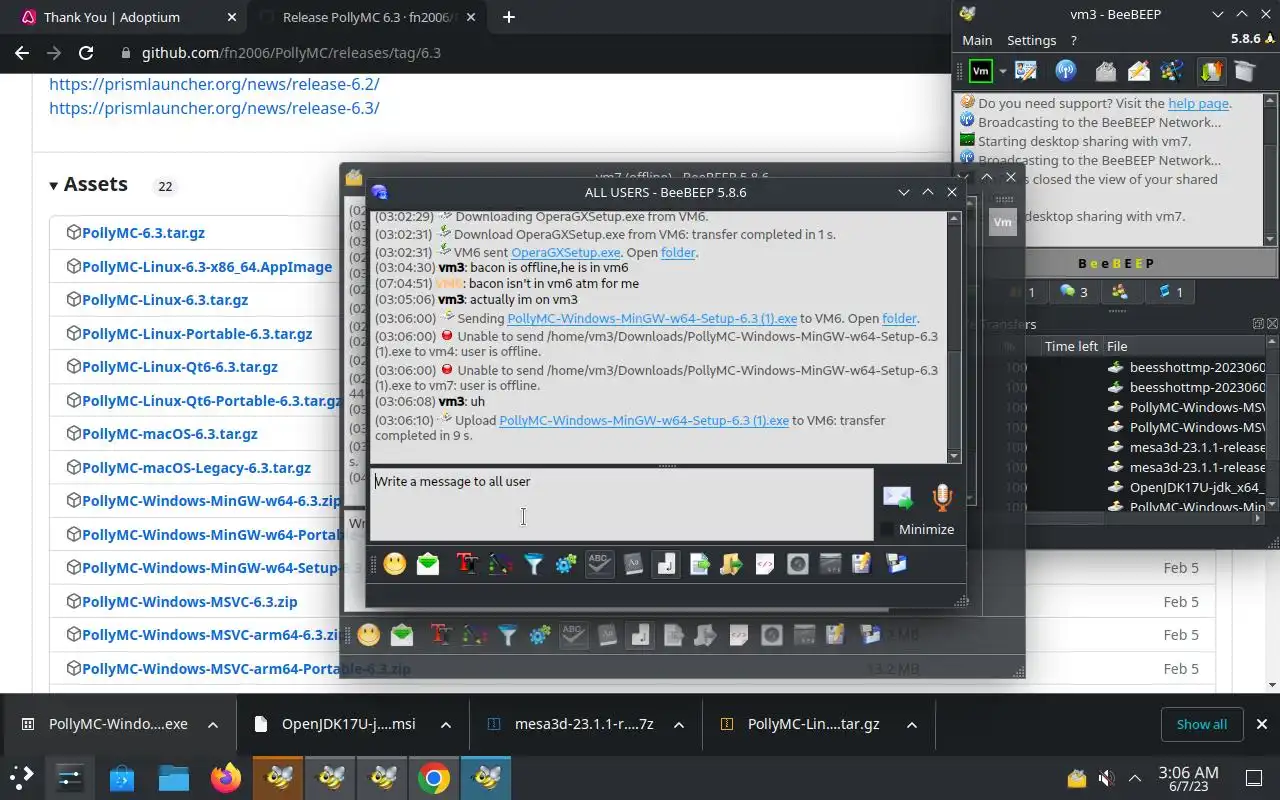Image resolution: width=1280 pixels, height=800 pixels.
Task: Toggle the dictionary word-completion icon in ALL USERS
Action: click(632, 564)
